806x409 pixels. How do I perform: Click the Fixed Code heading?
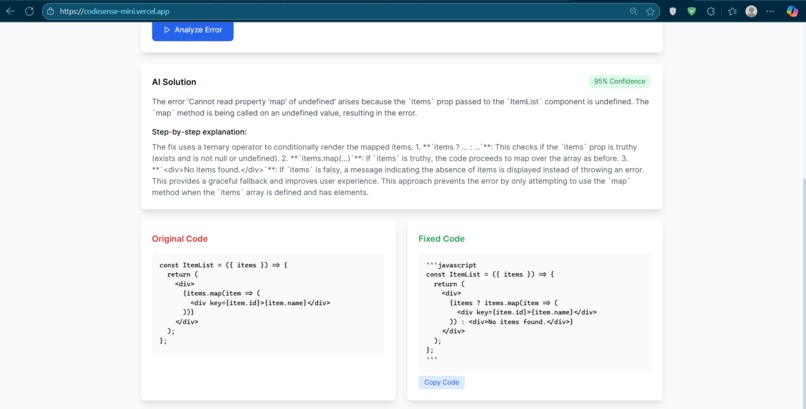click(x=441, y=239)
